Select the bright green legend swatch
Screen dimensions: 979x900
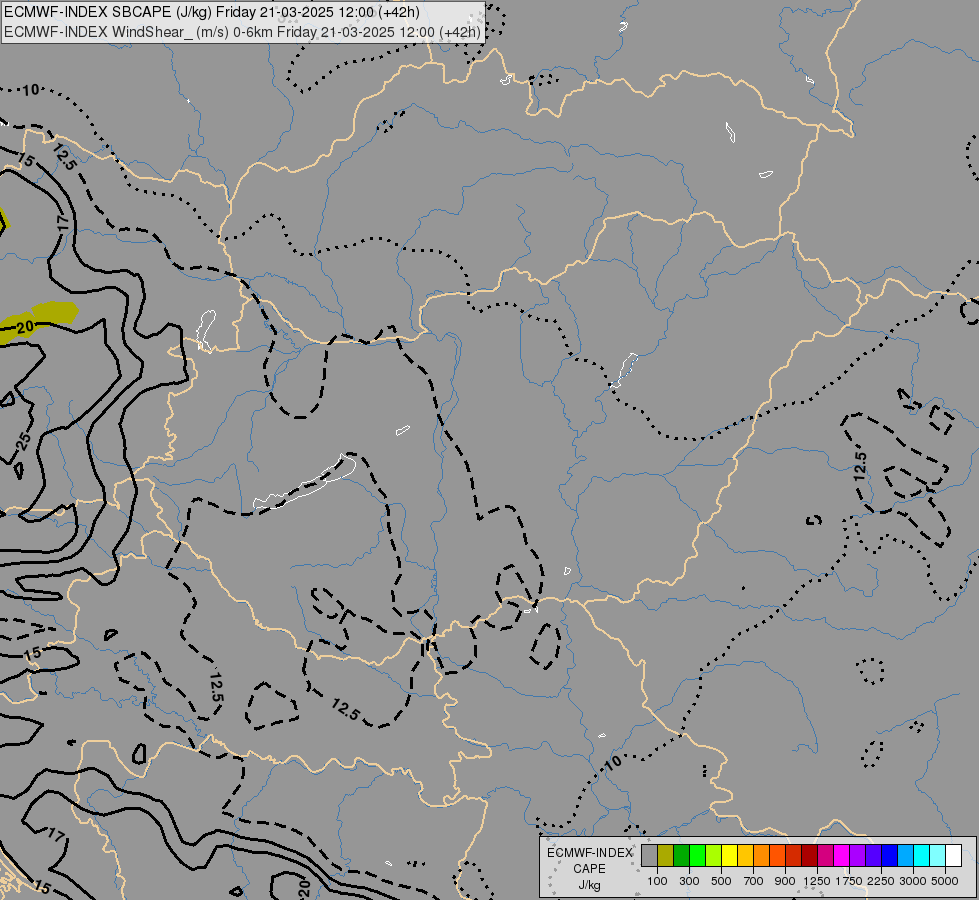coord(697,855)
